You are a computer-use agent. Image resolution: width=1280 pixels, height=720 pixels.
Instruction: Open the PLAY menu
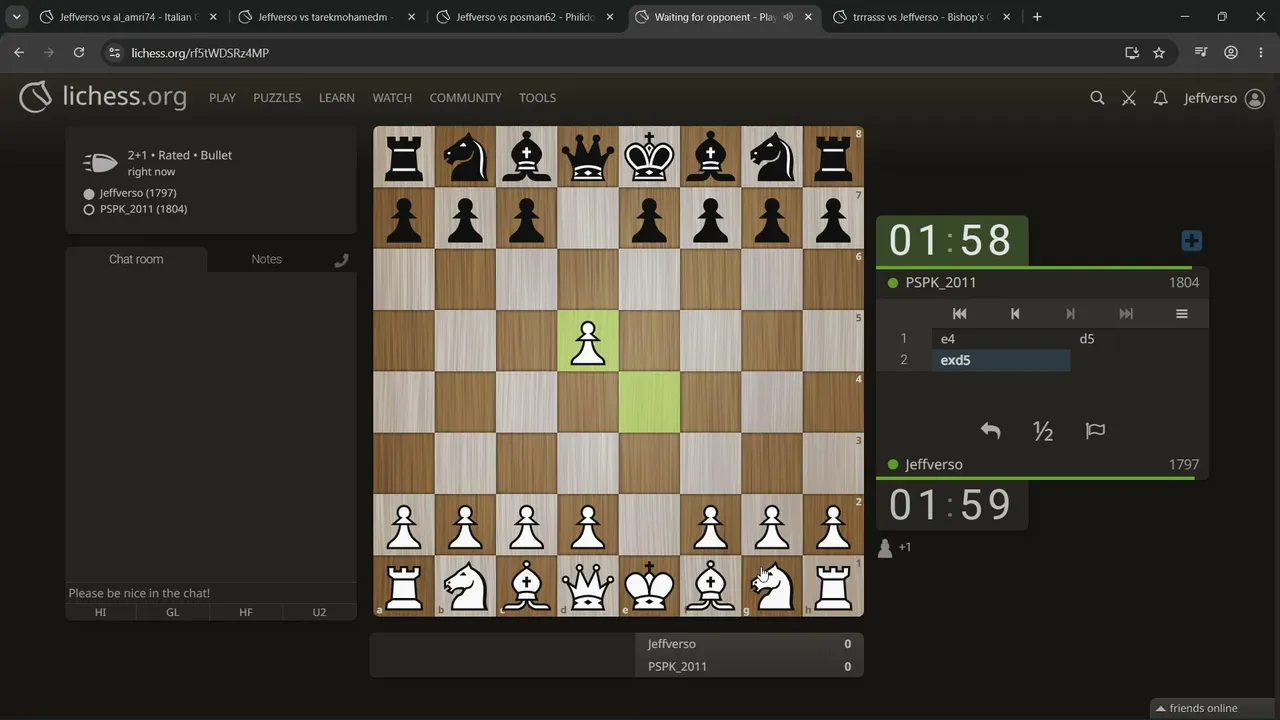[x=222, y=98]
